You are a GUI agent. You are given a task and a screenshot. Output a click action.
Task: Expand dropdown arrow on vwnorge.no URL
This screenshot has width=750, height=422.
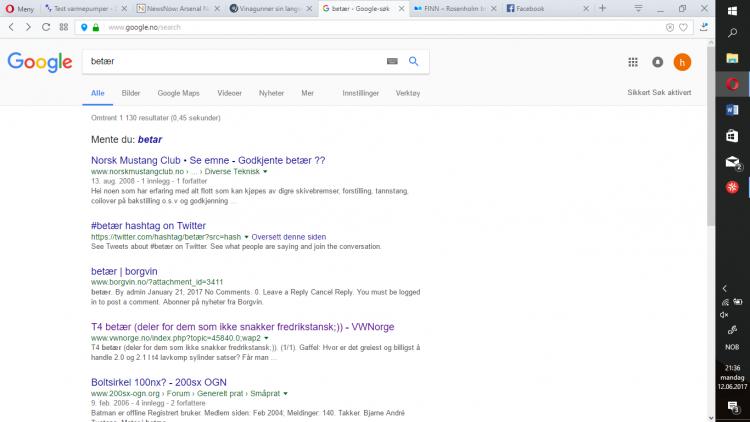266,338
